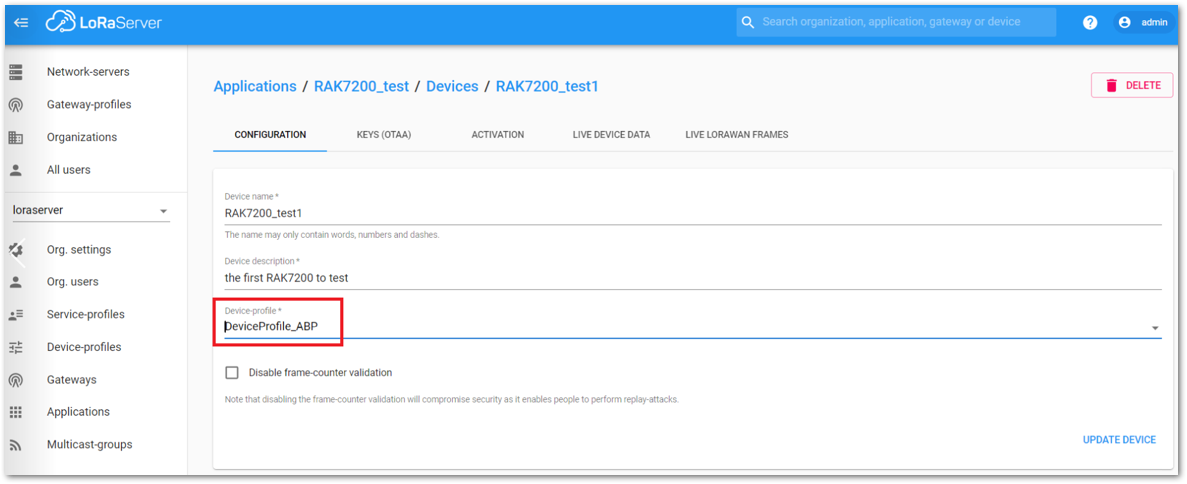This screenshot has width=1187, height=484.
Task: Click the device name rules hint text
Action: click(x=332, y=235)
